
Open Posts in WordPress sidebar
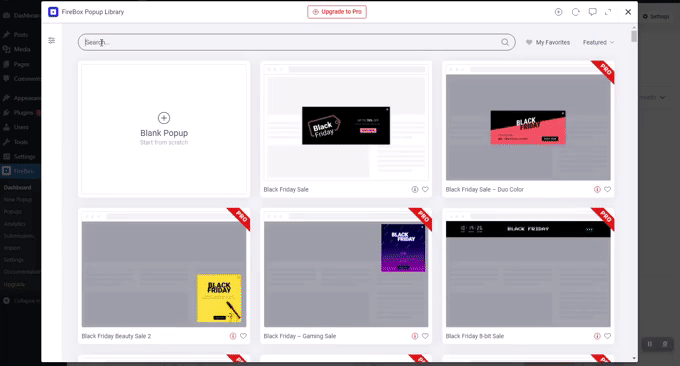(20, 35)
